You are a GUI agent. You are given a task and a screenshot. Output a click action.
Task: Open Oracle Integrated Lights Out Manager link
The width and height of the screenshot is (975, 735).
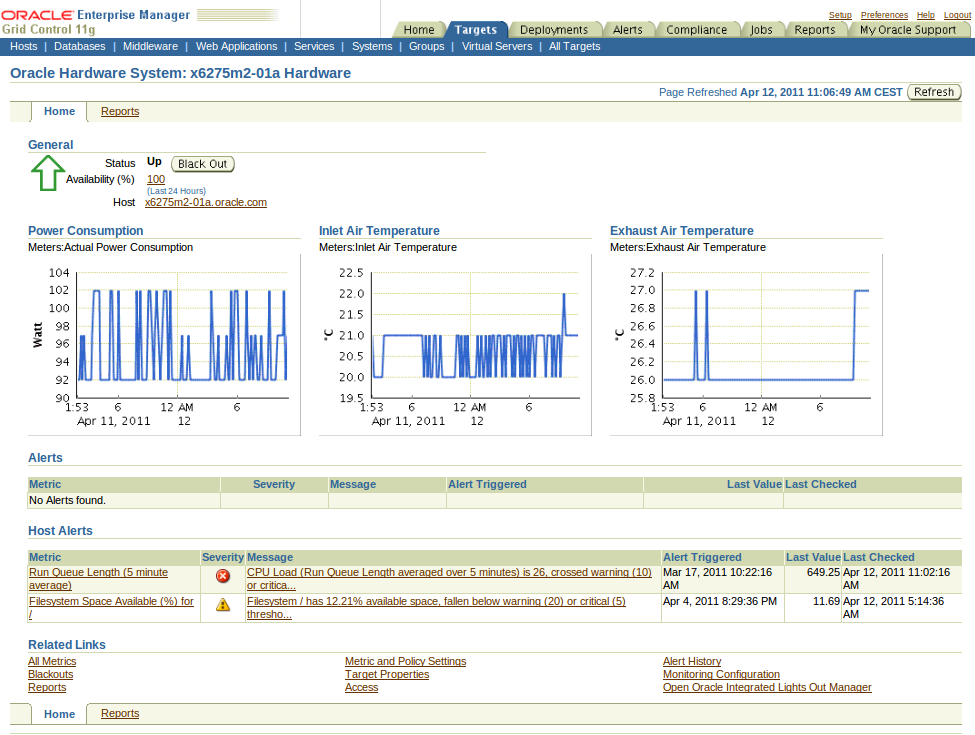[x=767, y=687]
